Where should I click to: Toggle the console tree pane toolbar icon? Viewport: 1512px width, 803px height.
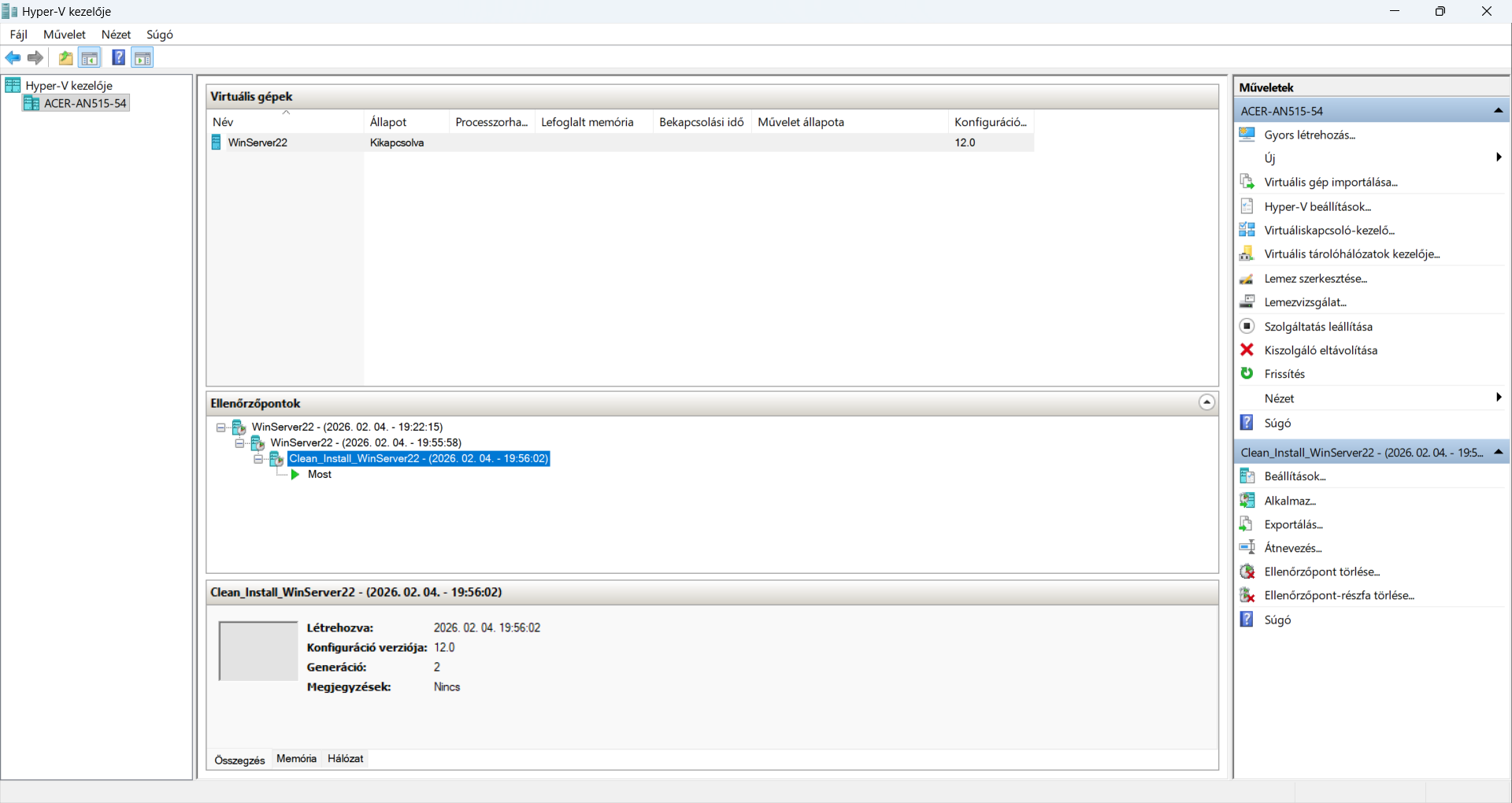click(90, 57)
